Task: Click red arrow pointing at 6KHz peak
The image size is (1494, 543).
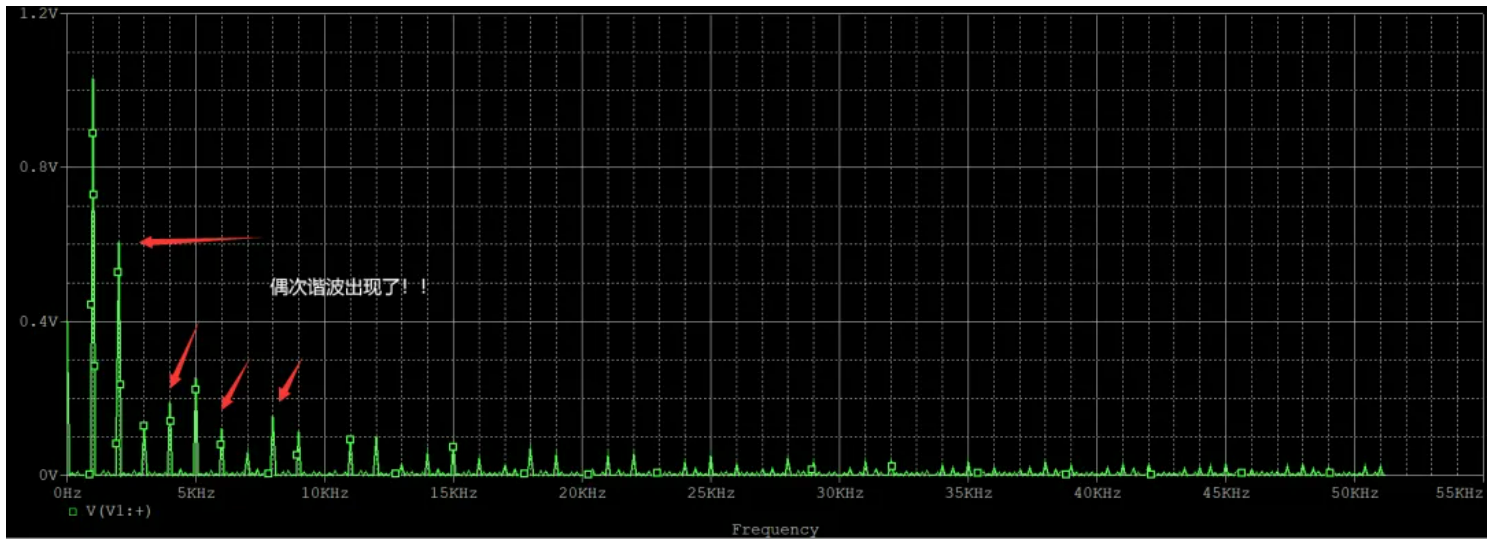Action: (x=234, y=385)
